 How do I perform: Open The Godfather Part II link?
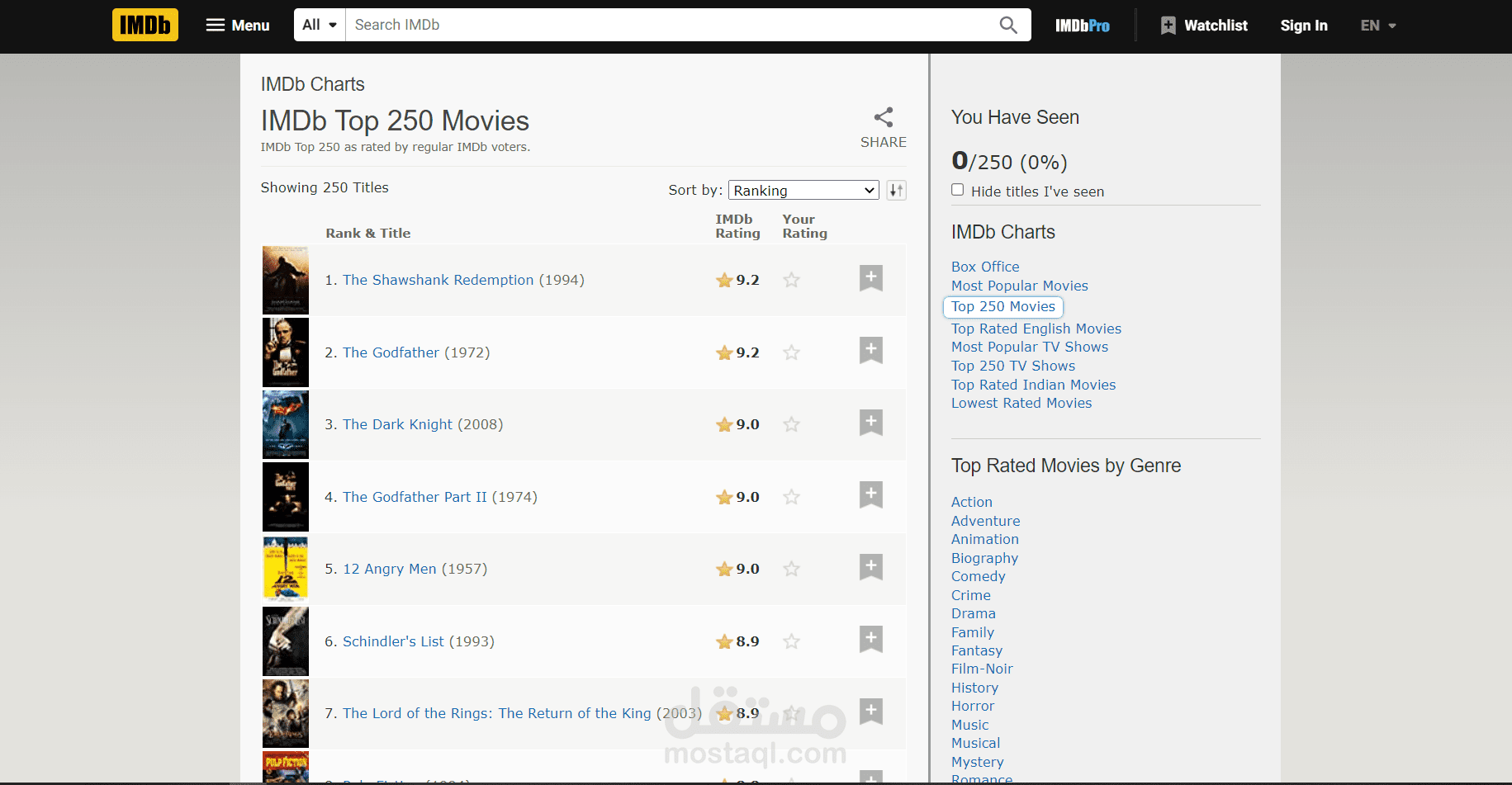click(x=415, y=497)
